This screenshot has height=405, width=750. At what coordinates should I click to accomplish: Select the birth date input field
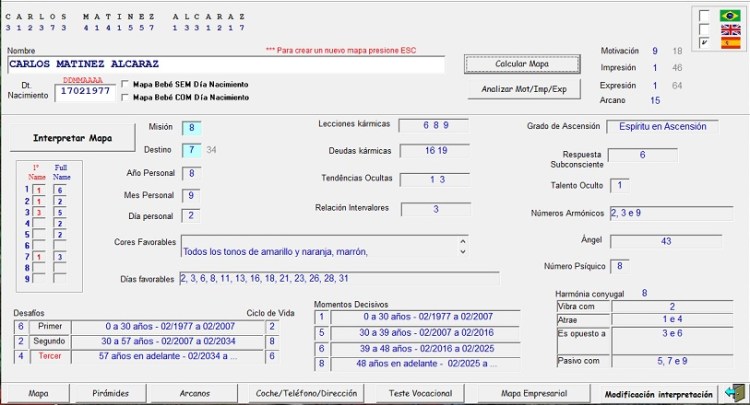pyautogui.click(x=85, y=91)
